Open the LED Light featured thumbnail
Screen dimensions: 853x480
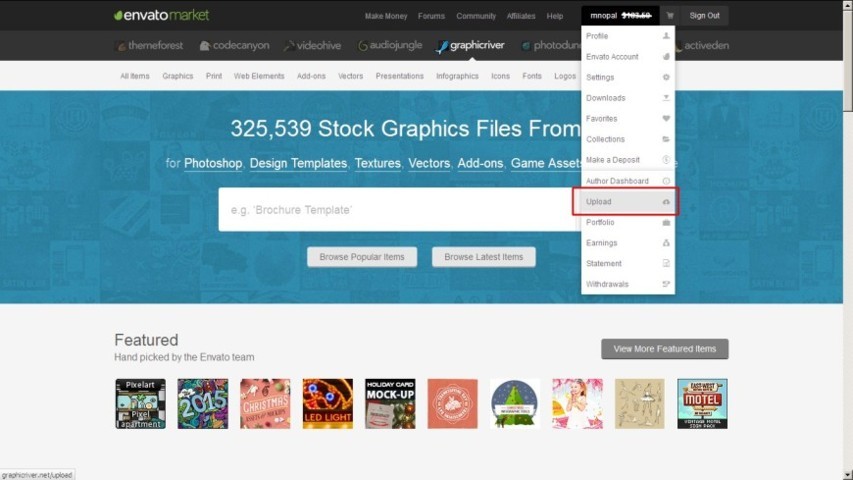(327, 404)
